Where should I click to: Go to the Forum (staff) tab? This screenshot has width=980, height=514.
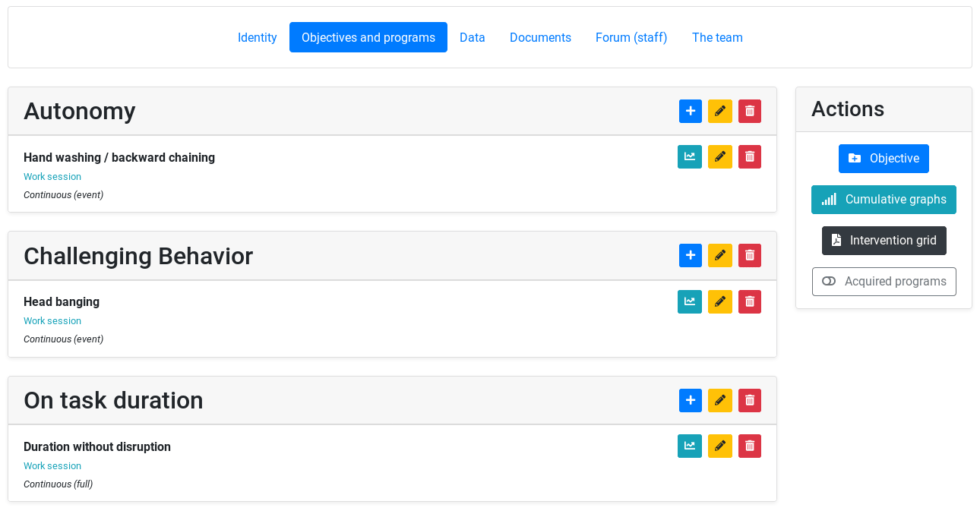coord(631,38)
